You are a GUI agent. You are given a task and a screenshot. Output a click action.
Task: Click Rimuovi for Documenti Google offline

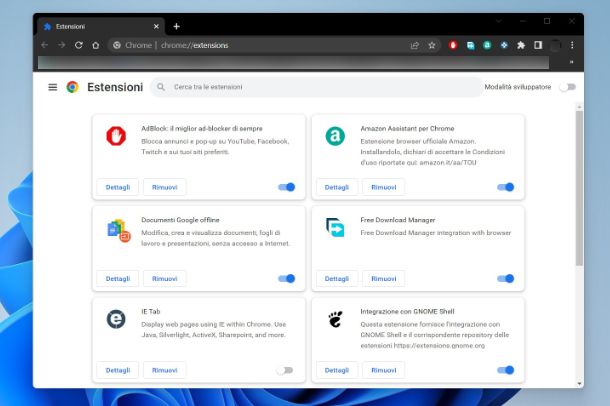[165, 278]
